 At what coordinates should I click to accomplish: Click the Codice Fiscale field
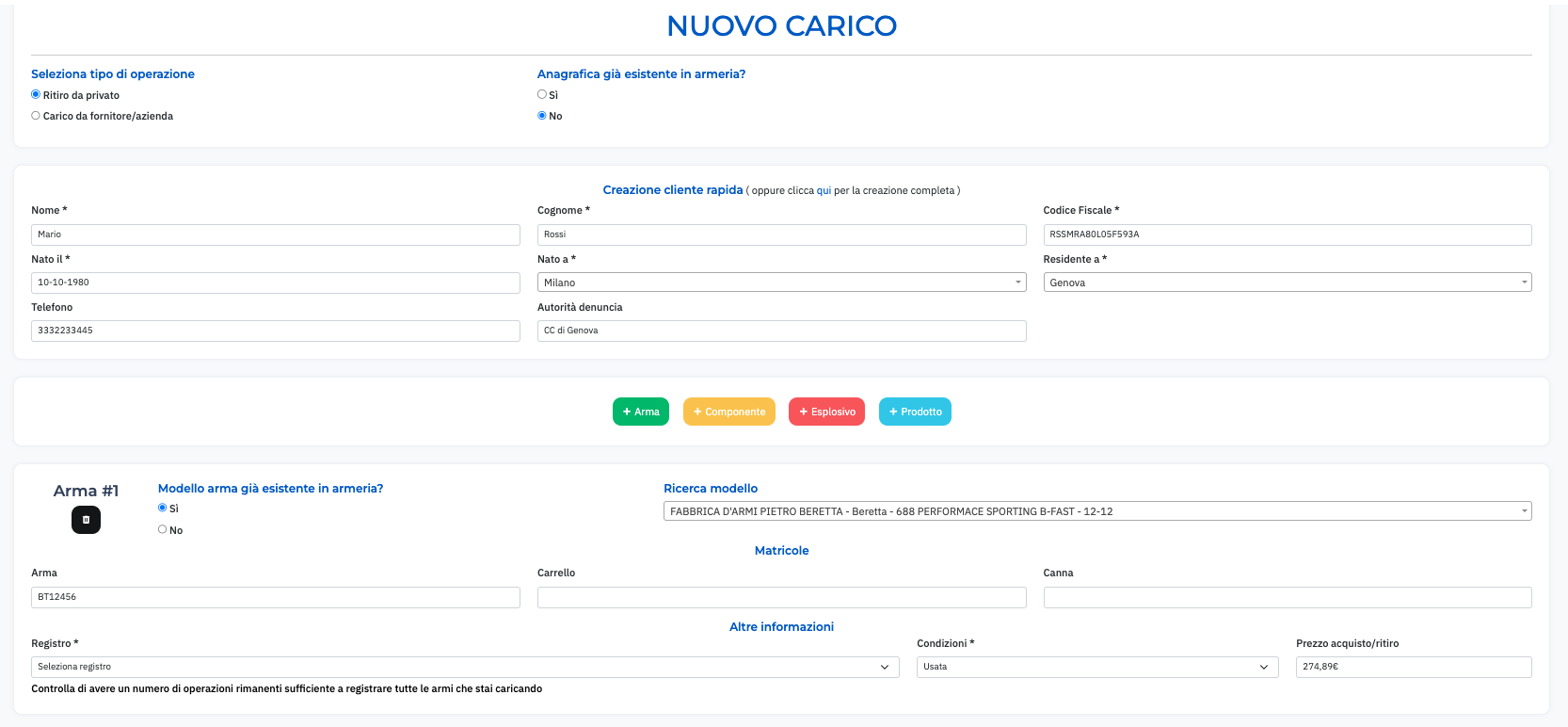[1287, 234]
